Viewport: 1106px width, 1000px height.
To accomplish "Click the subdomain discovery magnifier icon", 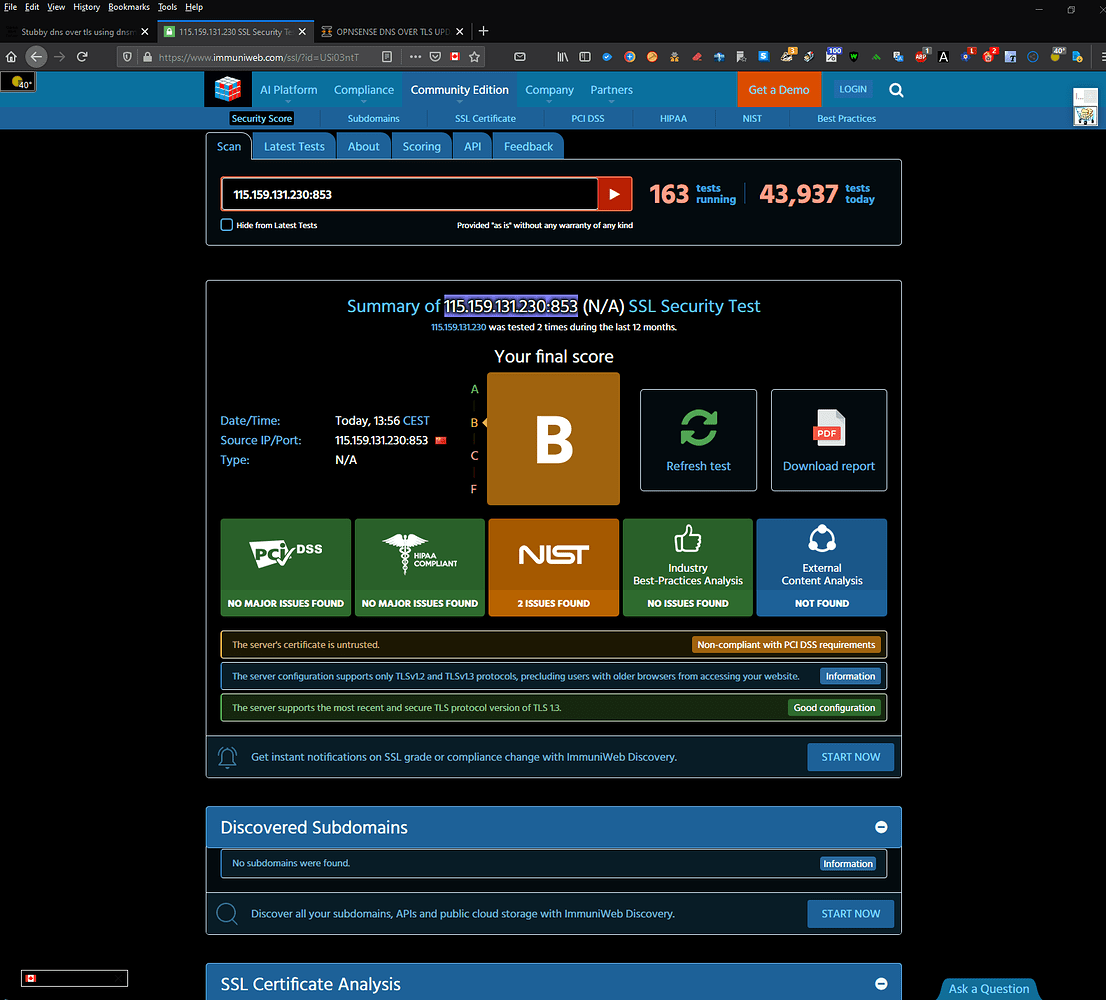I will tap(227, 914).
